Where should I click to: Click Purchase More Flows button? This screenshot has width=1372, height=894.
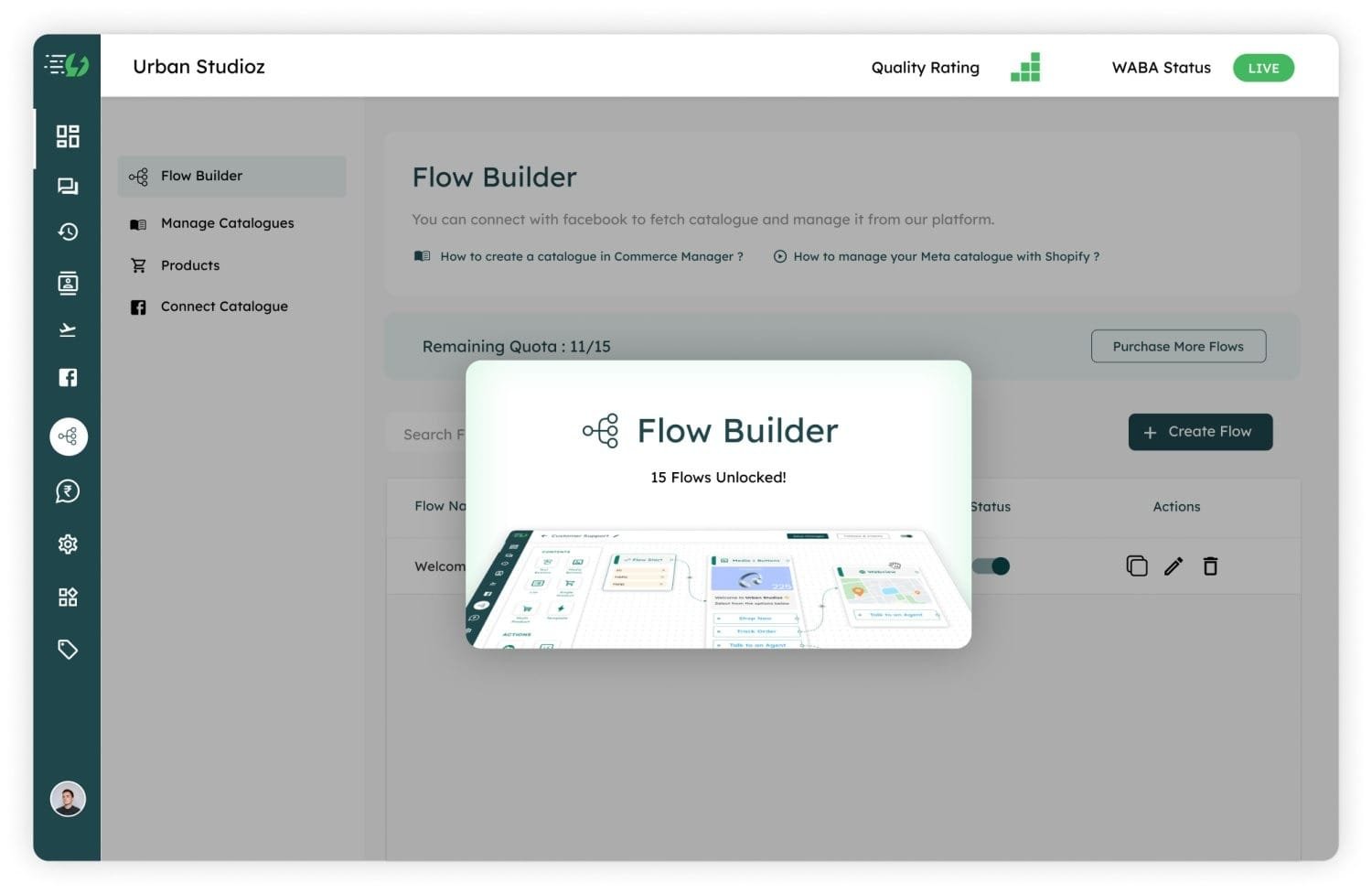pyautogui.click(x=1178, y=347)
